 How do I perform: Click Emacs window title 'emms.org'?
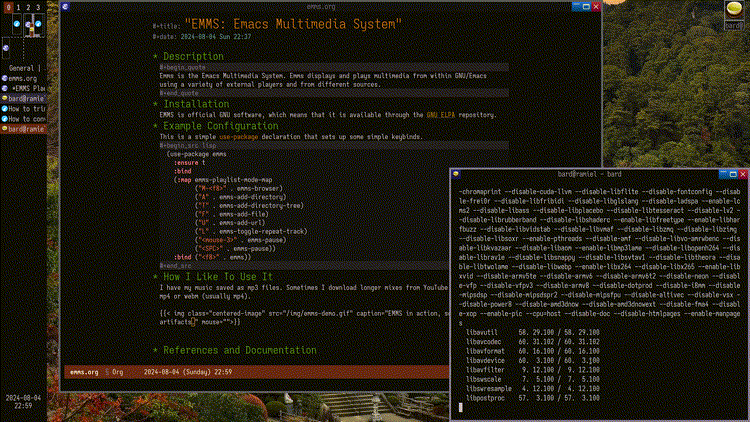click(x=320, y=7)
